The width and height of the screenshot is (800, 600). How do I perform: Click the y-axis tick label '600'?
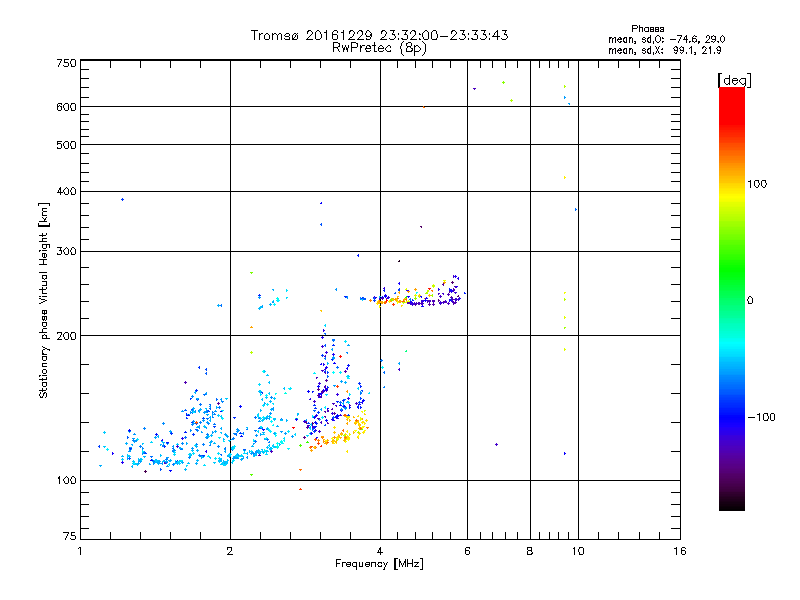66,107
